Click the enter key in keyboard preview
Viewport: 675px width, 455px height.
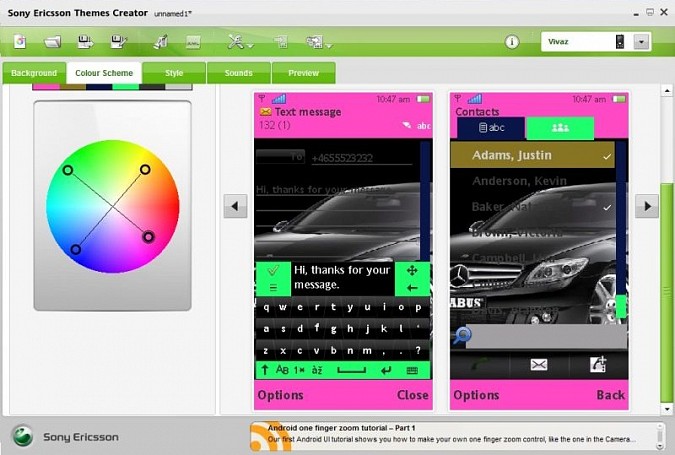(x=386, y=370)
